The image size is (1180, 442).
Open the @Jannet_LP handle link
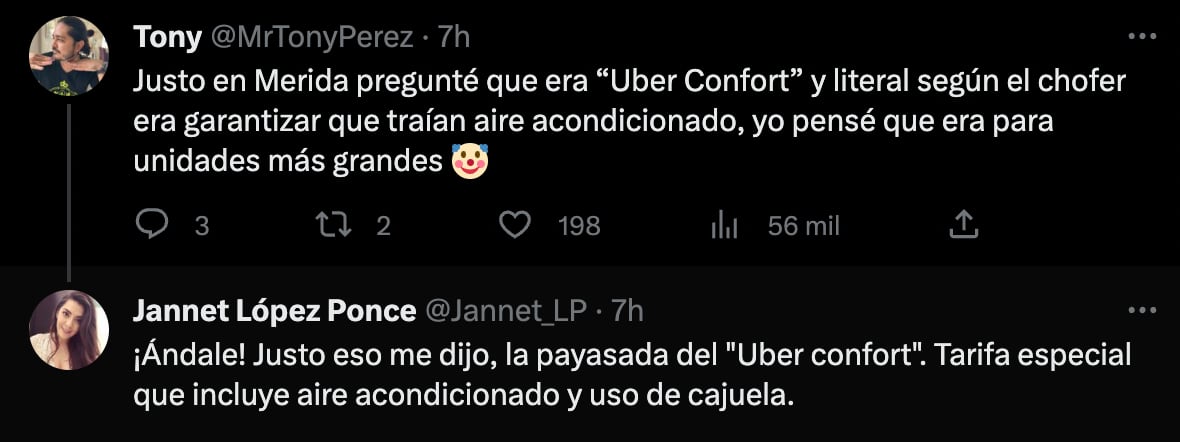(506, 311)
